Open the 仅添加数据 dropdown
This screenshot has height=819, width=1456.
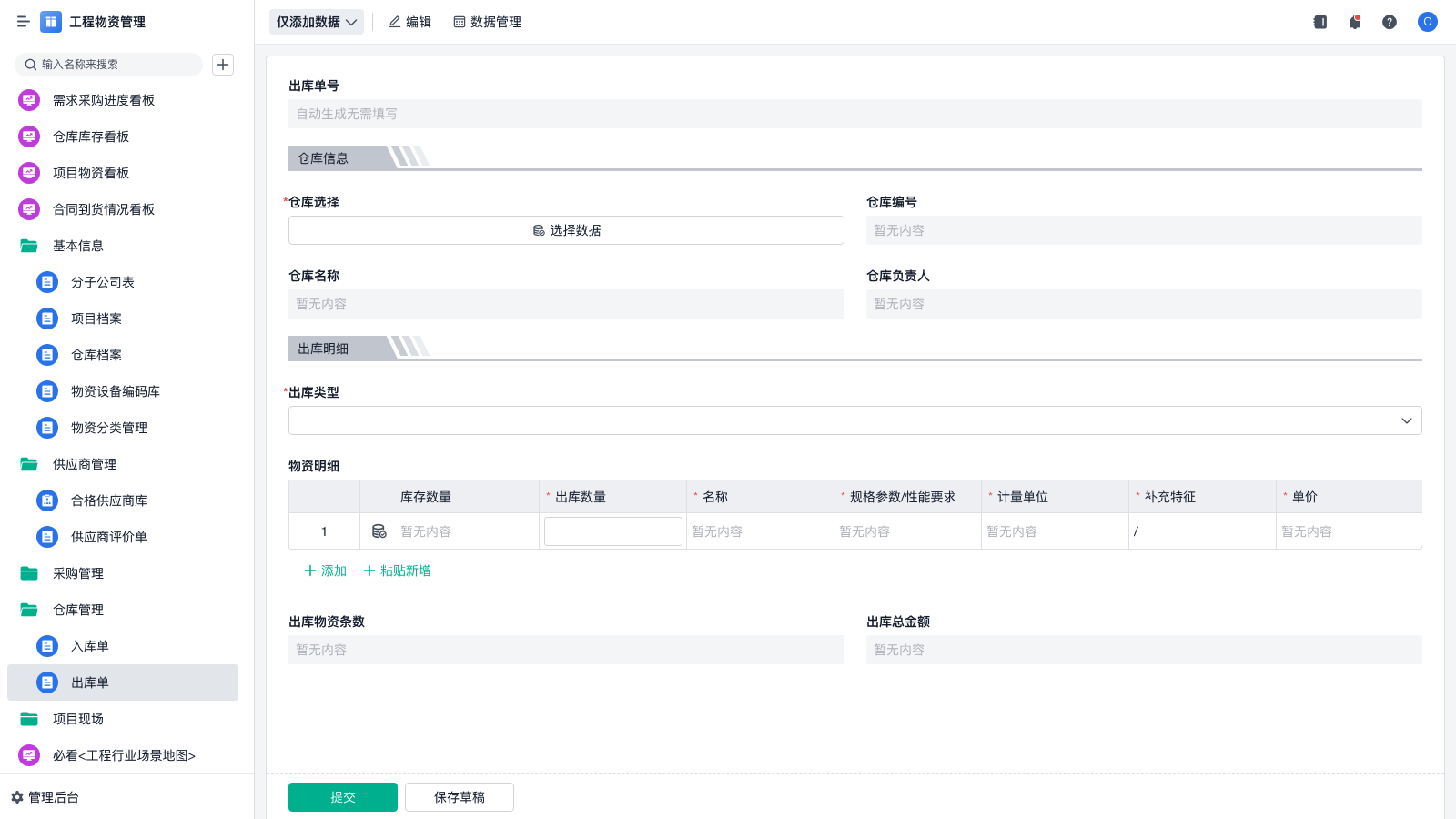[x=317, y=22]
